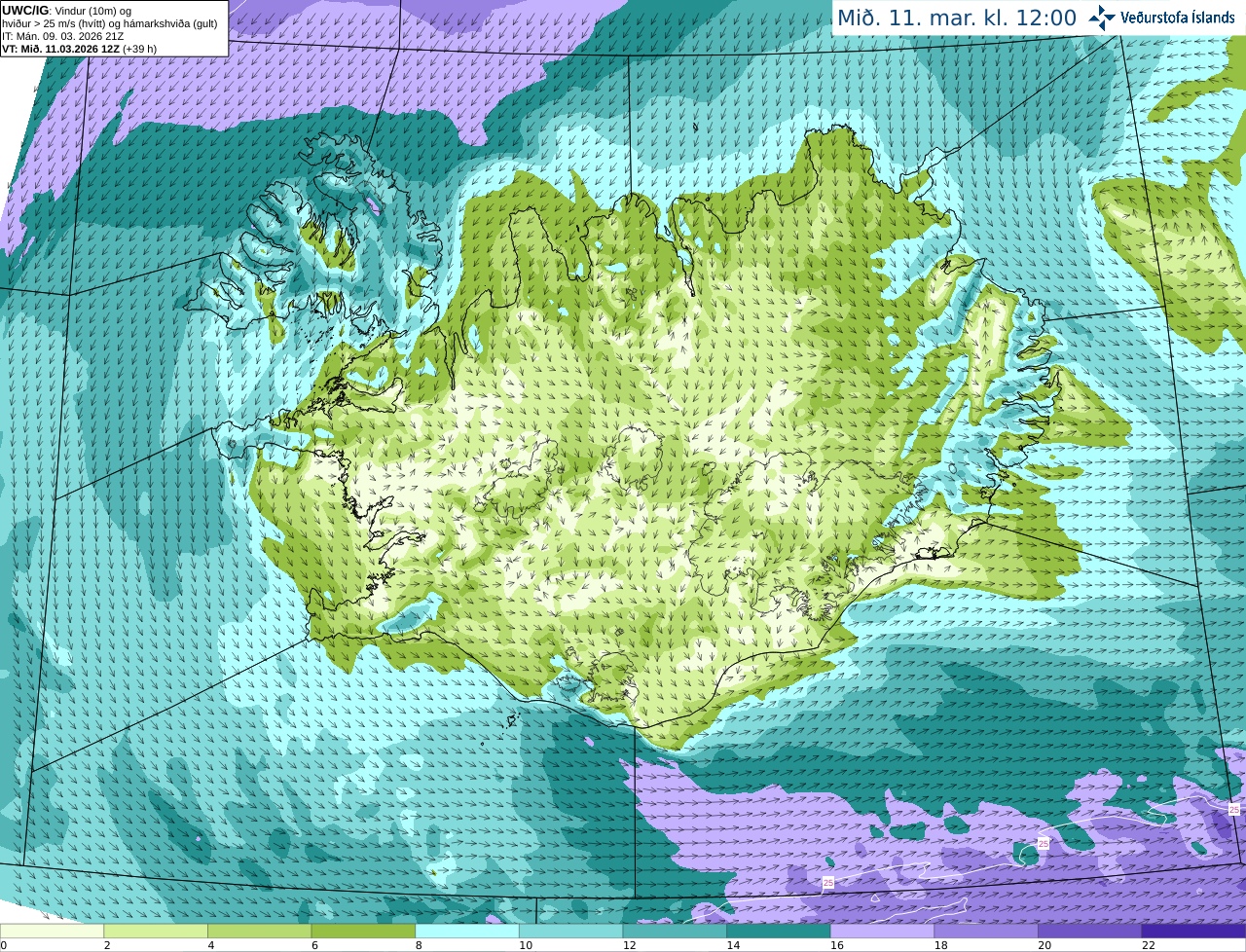The width and height of the screenshot is (1246, 952).
Task: Click the legend scale number 8
Action: click(x=419, y=945)
